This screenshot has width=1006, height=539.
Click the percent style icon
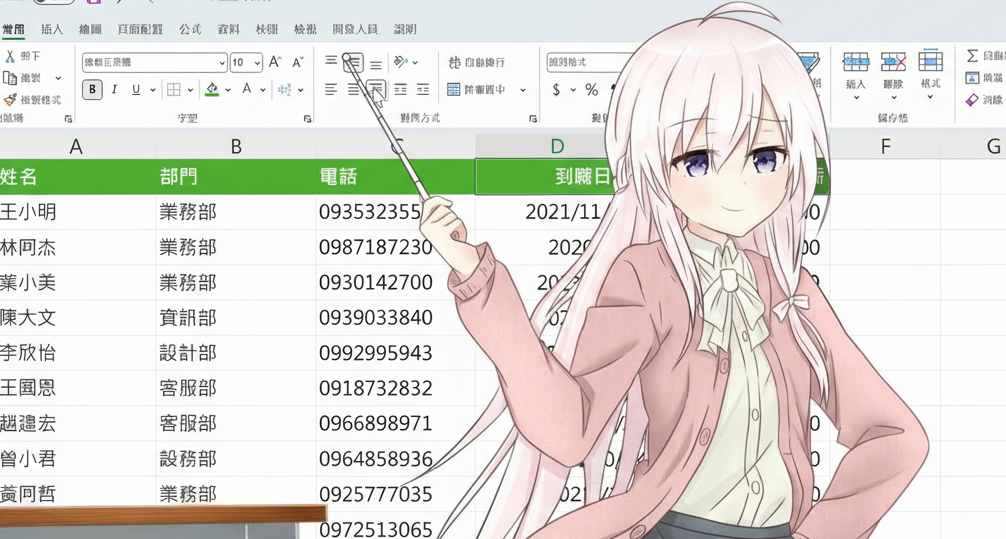pyautogui.click(x=592, y=90)
